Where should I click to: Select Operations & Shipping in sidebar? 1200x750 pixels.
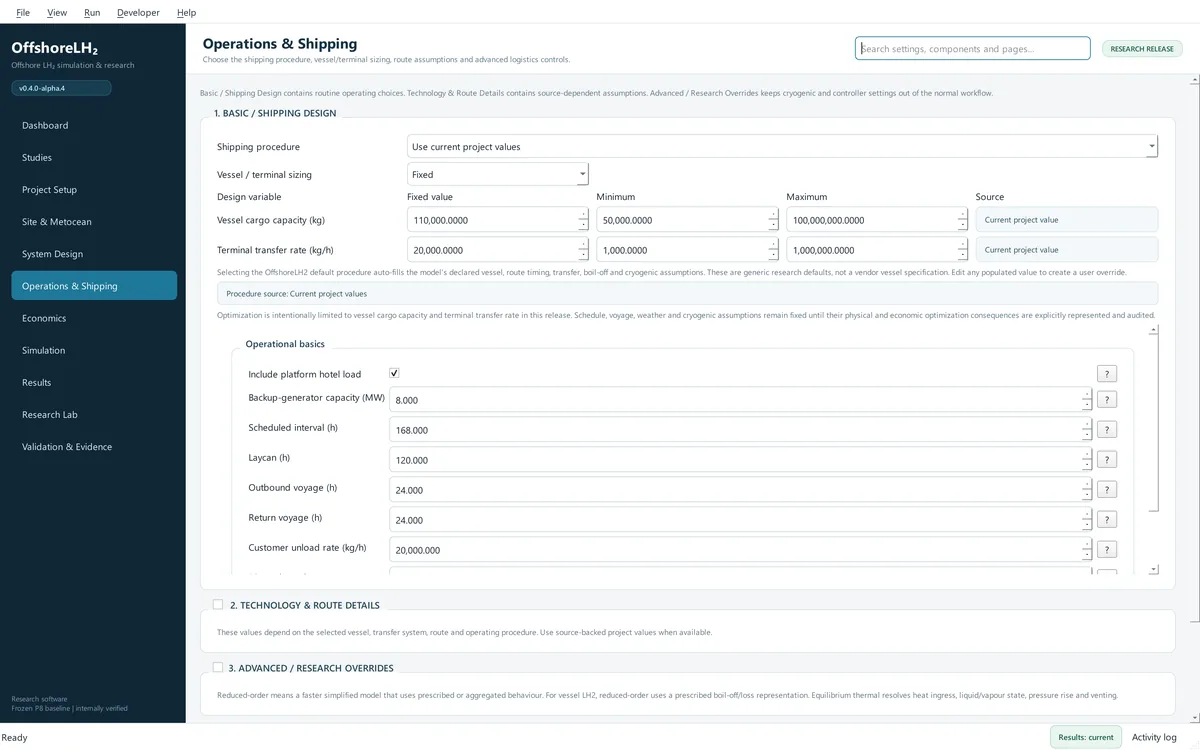click(94, 286)
